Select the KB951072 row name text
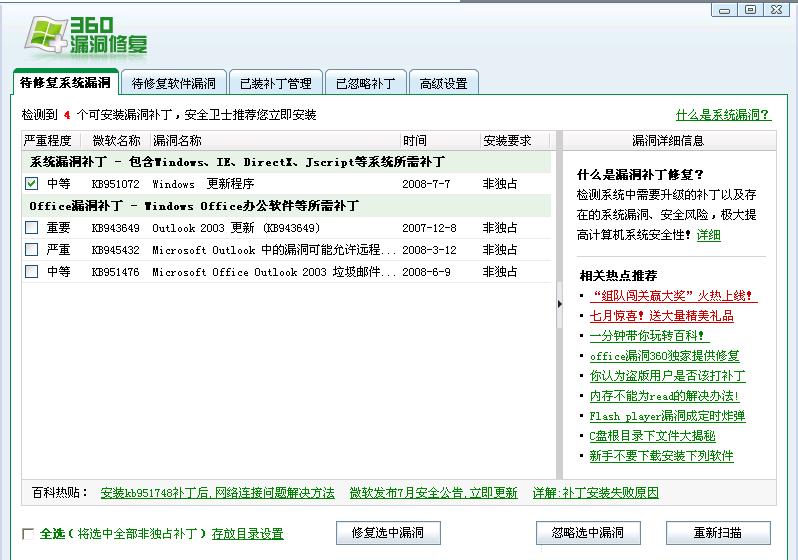798x560 pixels. click(203, 184)
